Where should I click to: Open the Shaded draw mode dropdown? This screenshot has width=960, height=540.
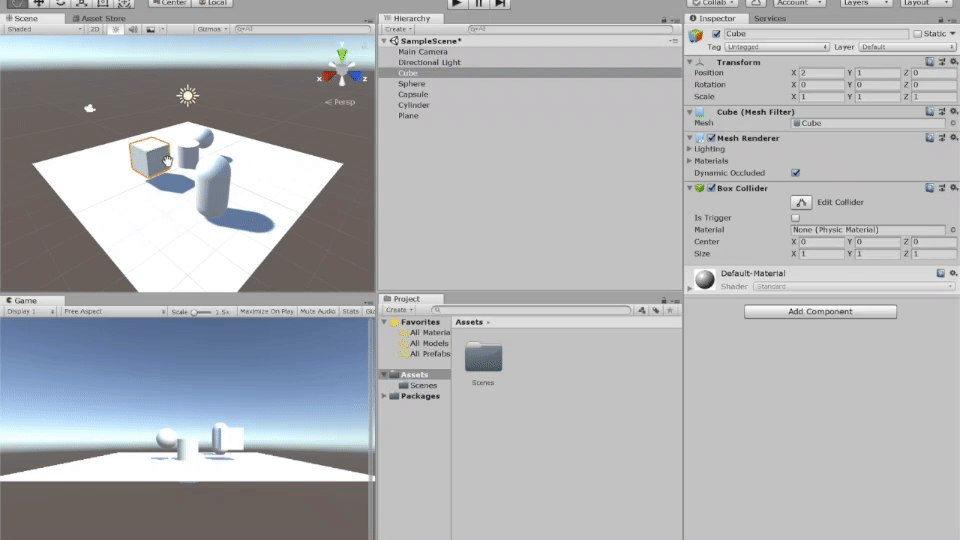[x=43, y=29]
